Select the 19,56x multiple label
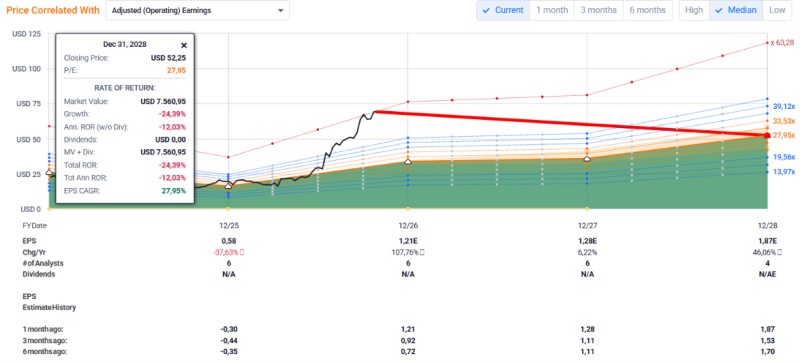 click(x=784, y=157)
